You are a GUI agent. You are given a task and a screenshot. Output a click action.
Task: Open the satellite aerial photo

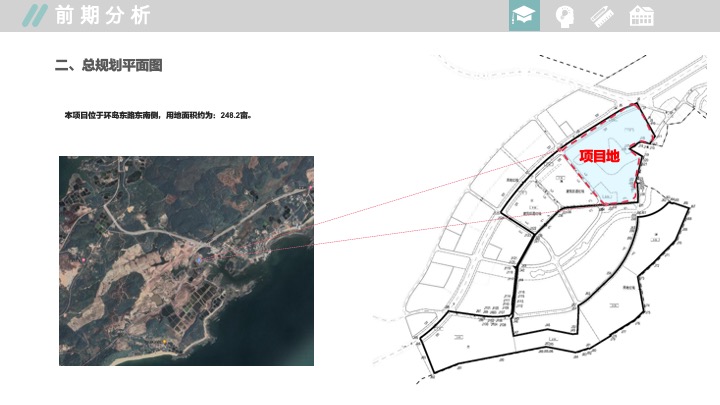coord(186,260)
